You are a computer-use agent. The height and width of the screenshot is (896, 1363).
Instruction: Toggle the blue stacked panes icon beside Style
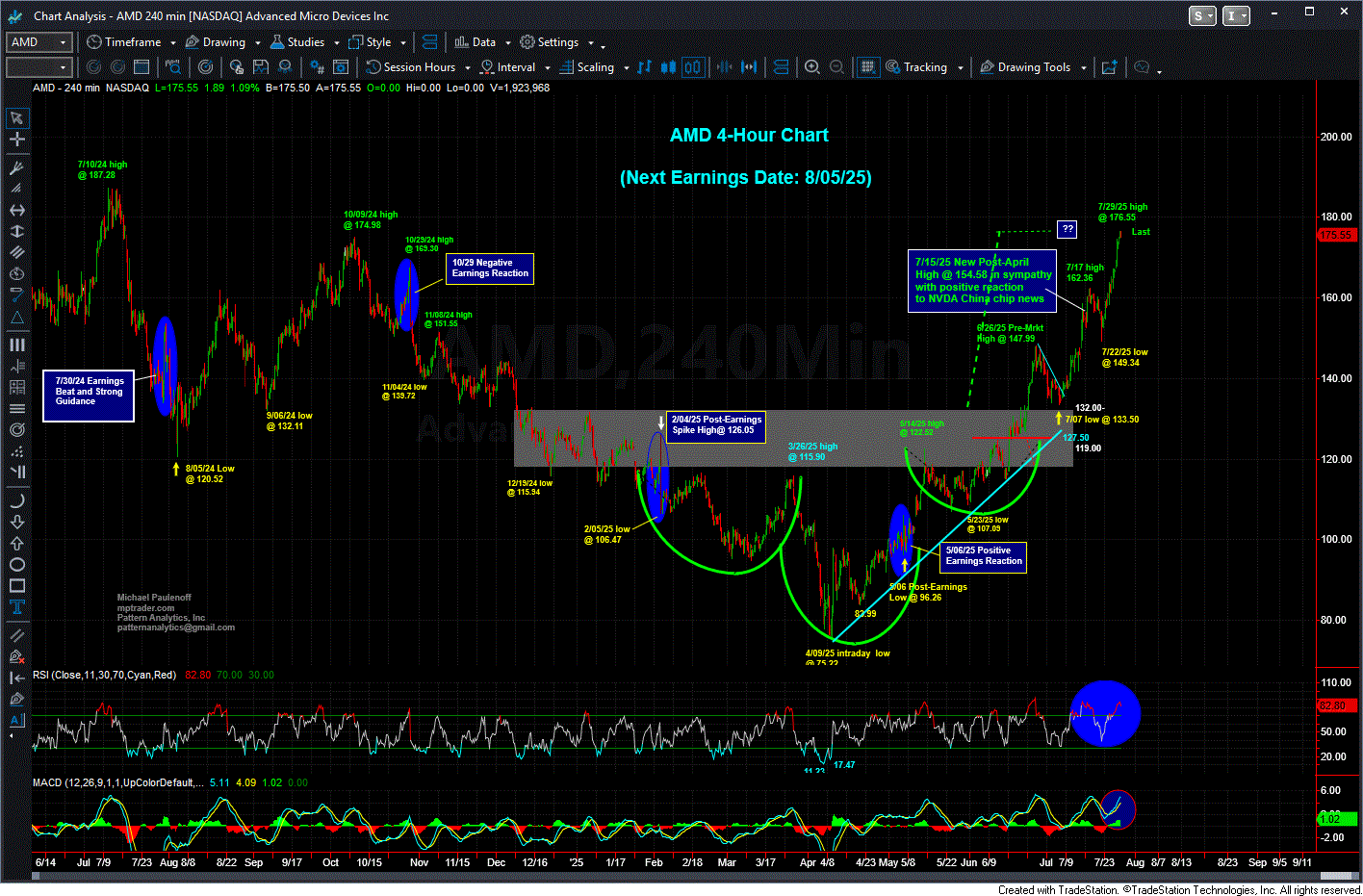pos(429,42)
